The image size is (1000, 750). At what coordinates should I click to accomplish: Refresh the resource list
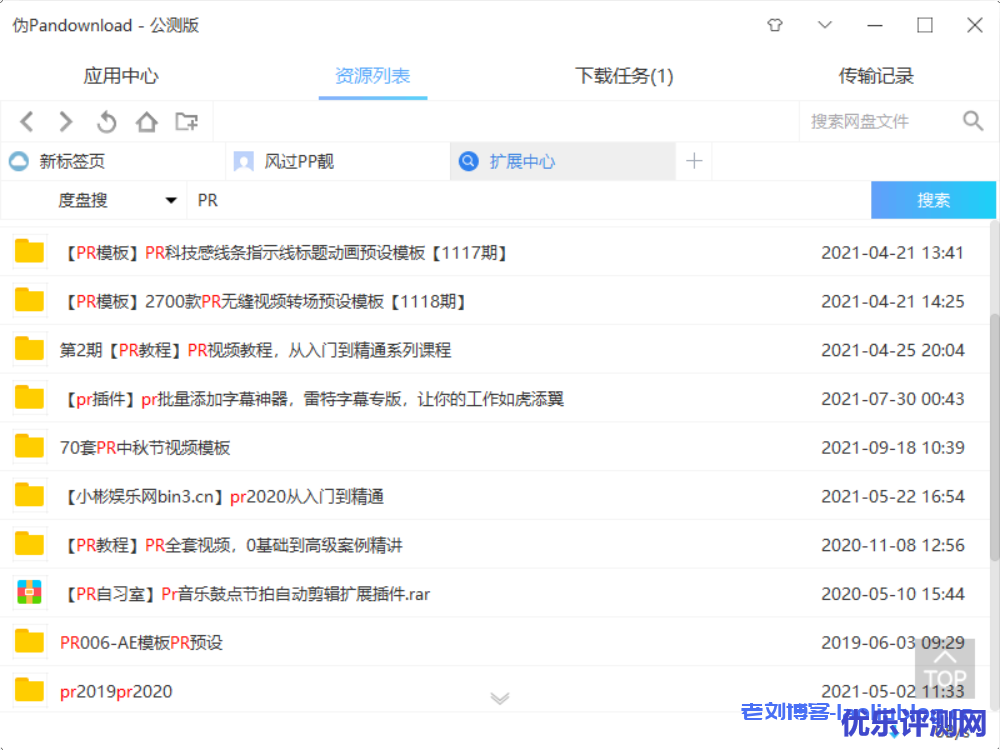(107, 121)
